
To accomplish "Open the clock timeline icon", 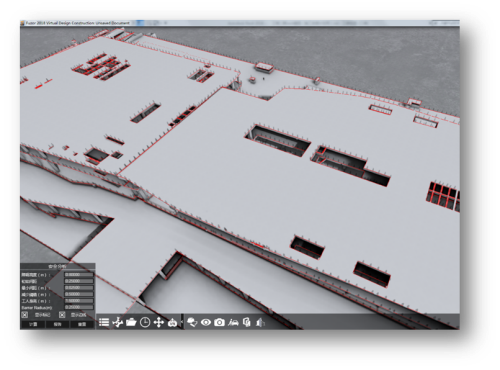I will [145, 322].
